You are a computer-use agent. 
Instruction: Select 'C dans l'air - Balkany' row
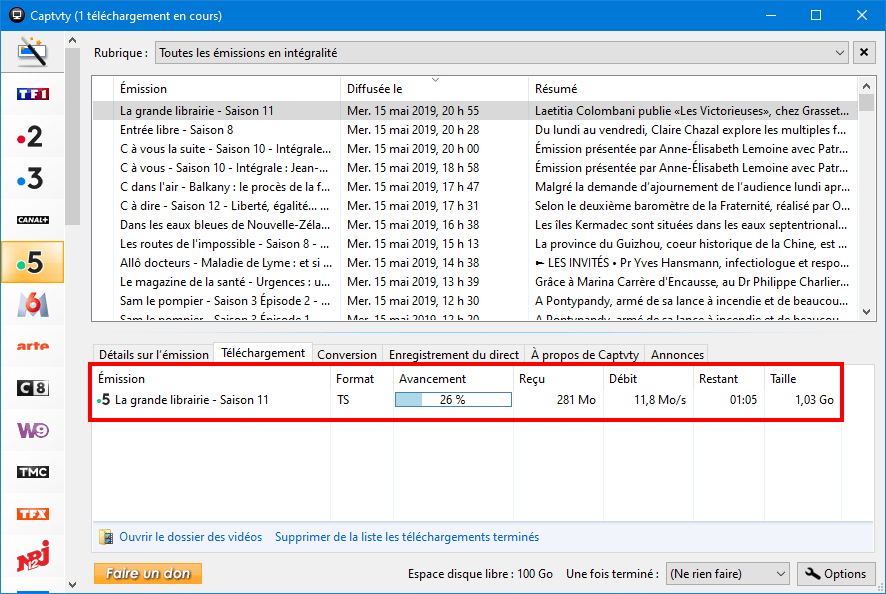point(475,187)
